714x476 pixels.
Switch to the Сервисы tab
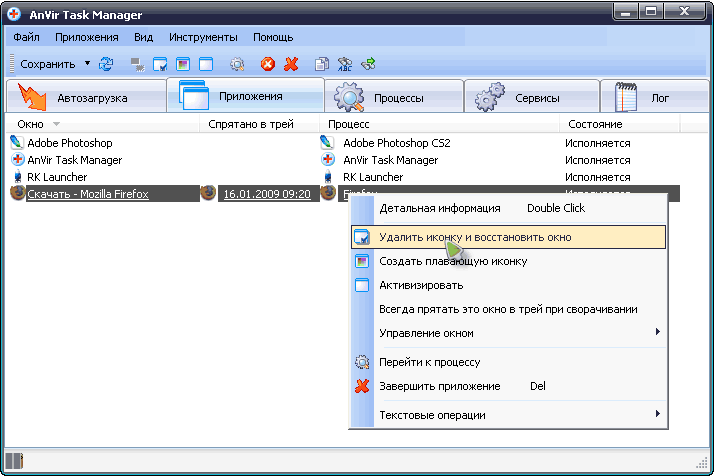click(530, 98)
